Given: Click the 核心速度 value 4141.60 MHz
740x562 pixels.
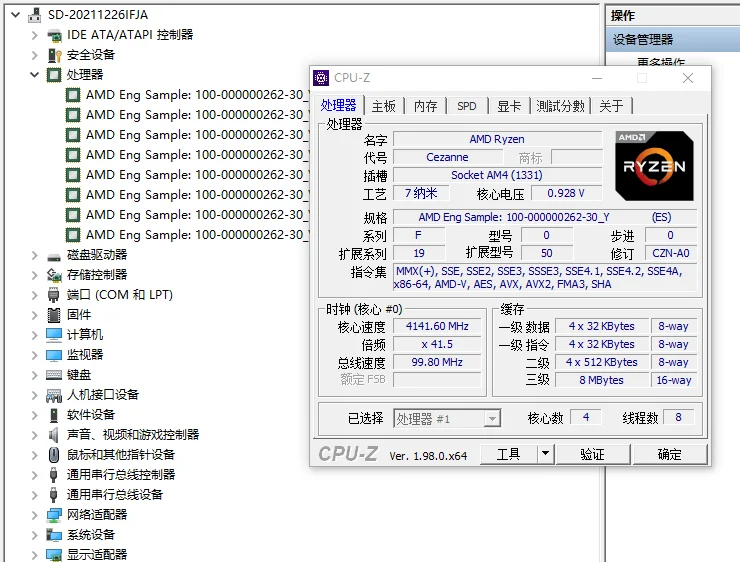Looking at the screenshot, I should coord(437,326).
